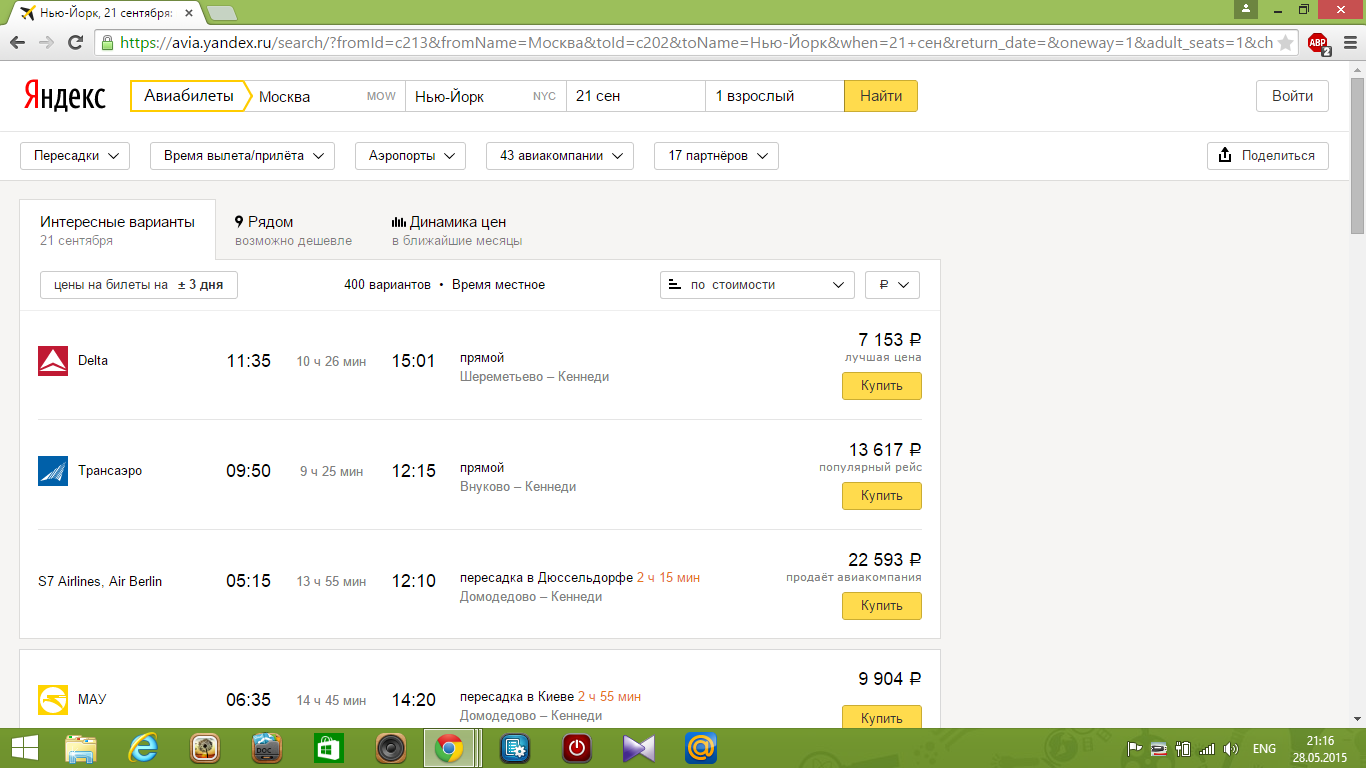Bookmark the page with star icon
The height and width of the screenshot is (768, 1366).
1285,43
